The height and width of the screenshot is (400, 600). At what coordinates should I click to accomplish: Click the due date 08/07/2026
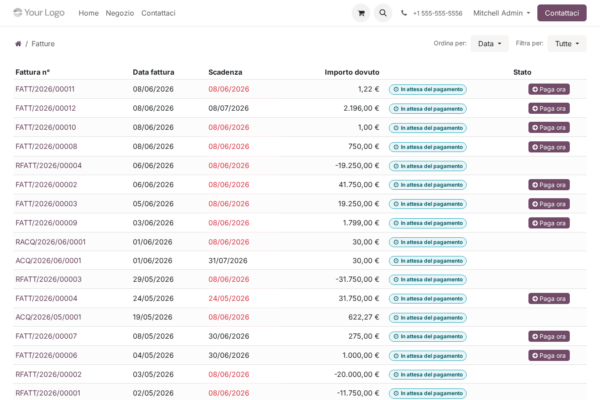point(228,108)
